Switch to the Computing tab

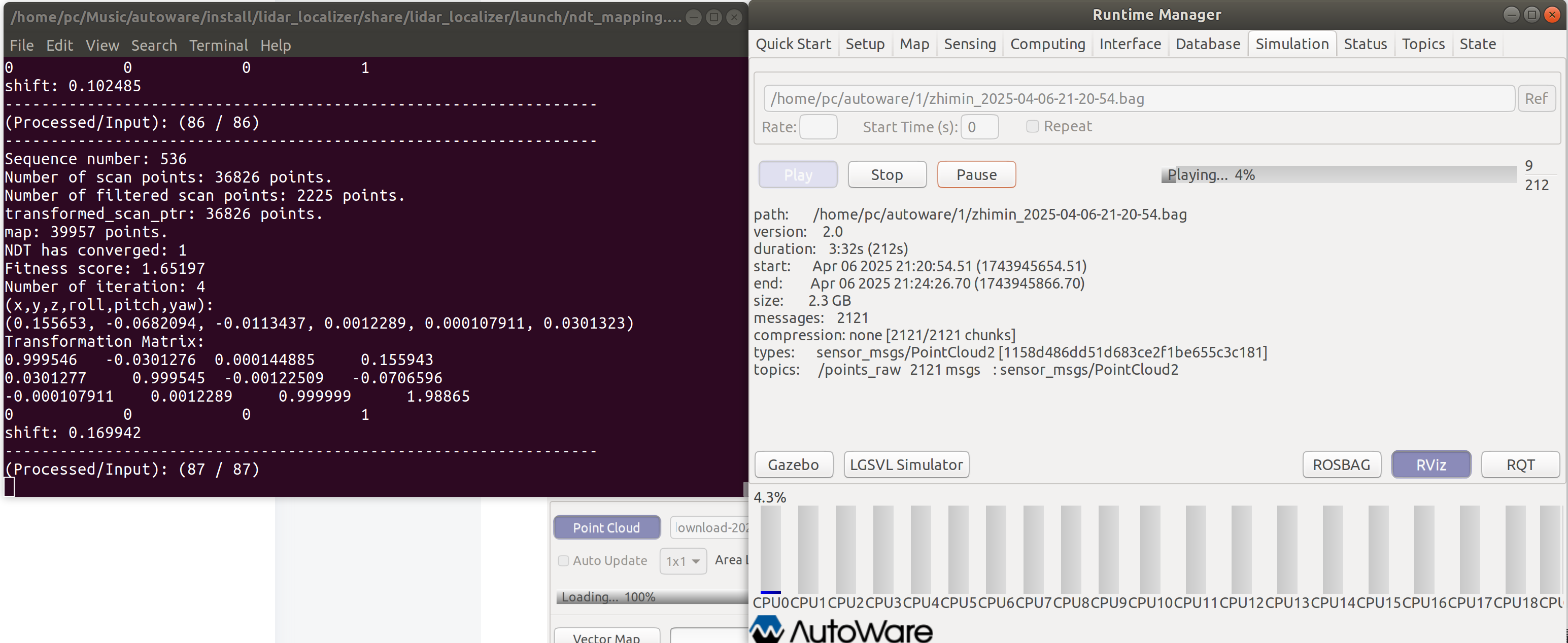pyautogui.click(x=1047, y=44)
